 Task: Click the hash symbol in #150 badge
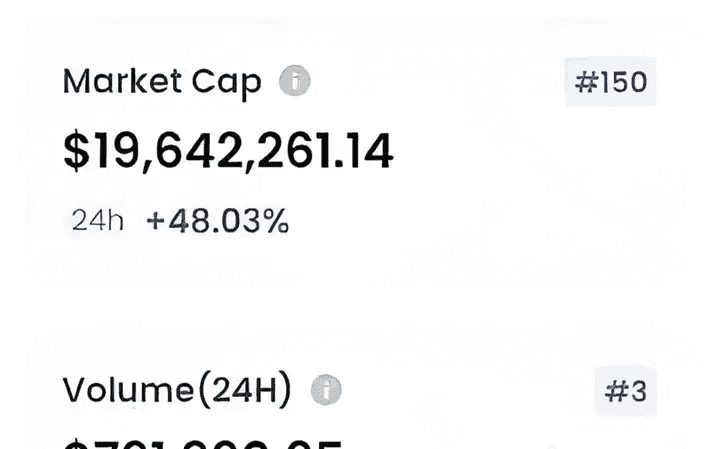pos(585,82)
